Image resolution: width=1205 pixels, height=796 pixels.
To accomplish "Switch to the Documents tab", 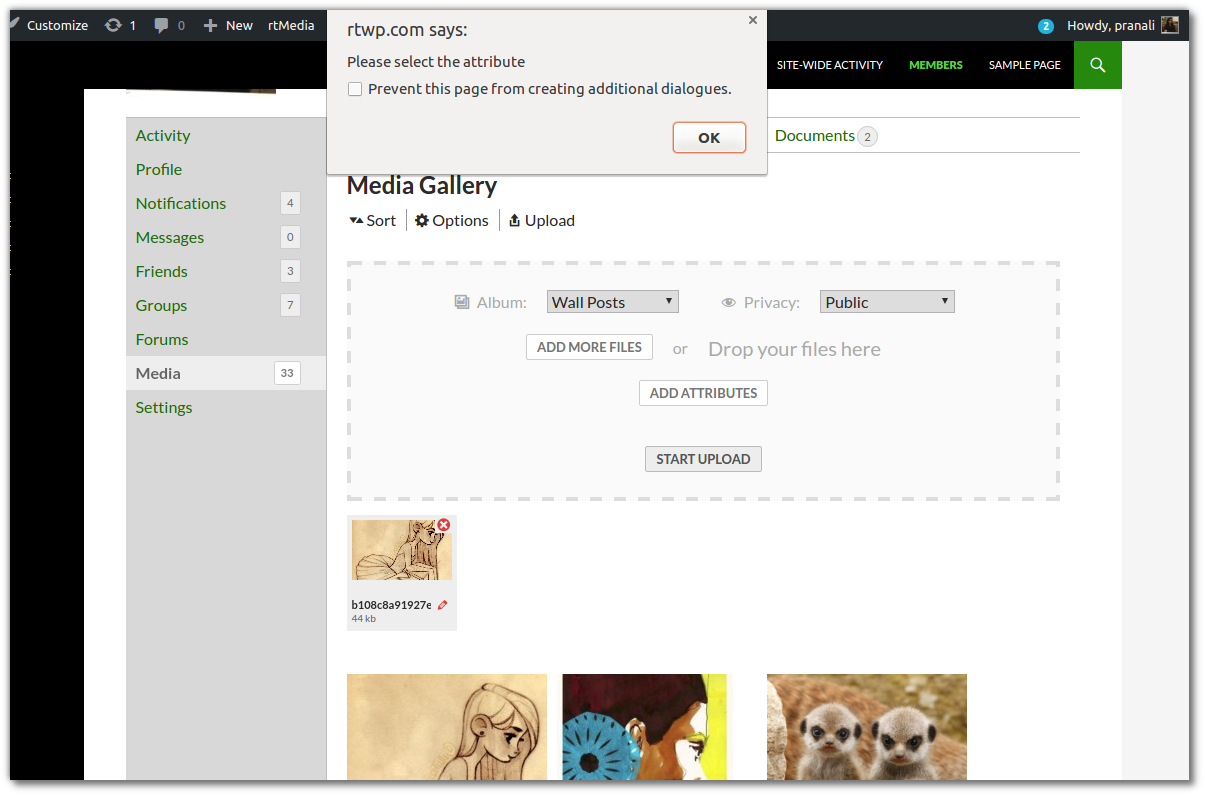I will click(815, 136).
